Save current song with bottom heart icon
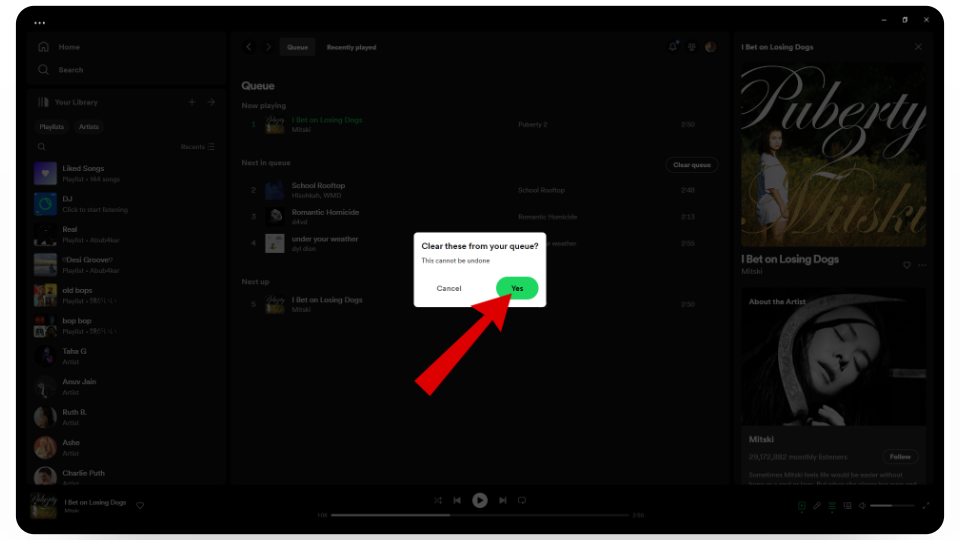Screen dimensions: 960x540 click(140, 506)
